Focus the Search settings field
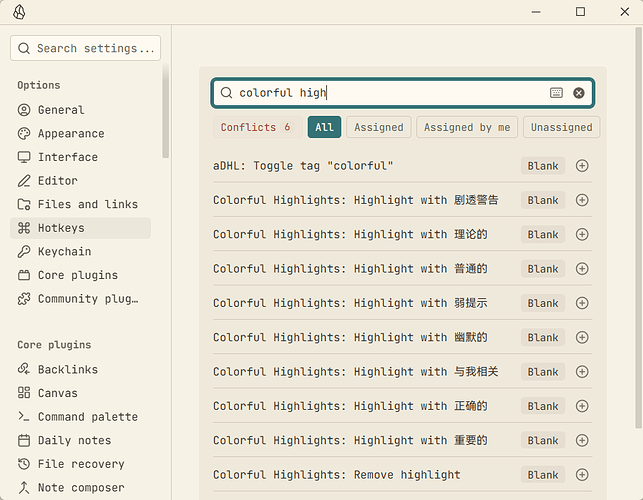Screen dimensions: 643x500 tap(85, 48)
